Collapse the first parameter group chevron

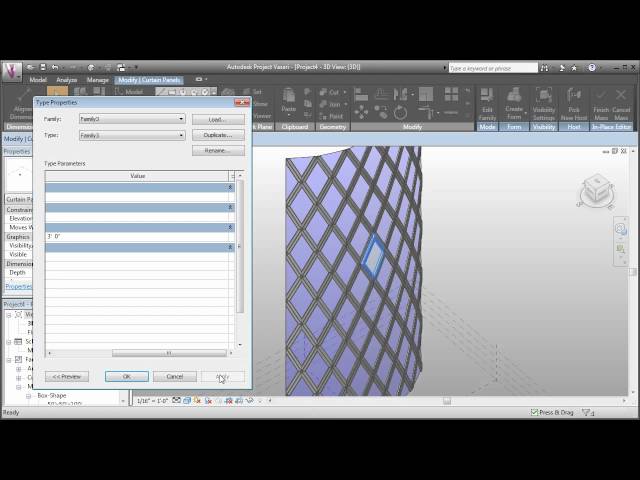pyautogui.click(x=230, y=187)
